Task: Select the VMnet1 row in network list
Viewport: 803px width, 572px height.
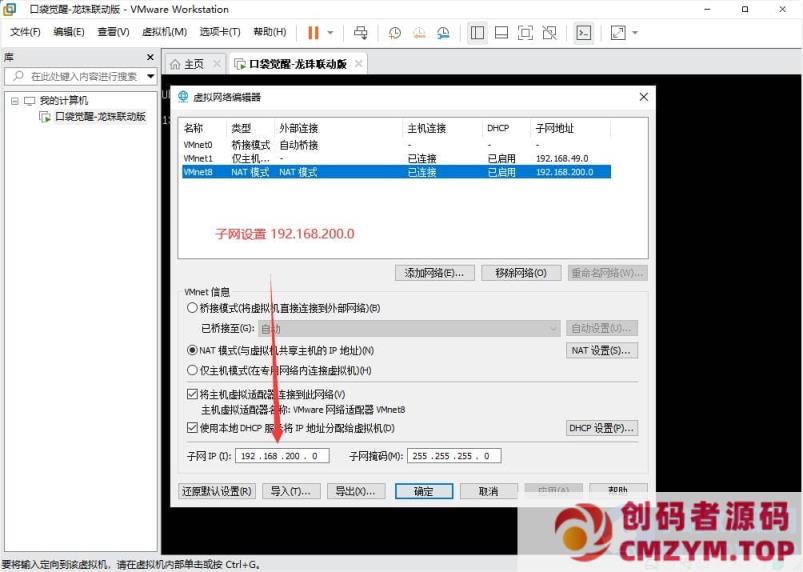Action: coord(396,158)
